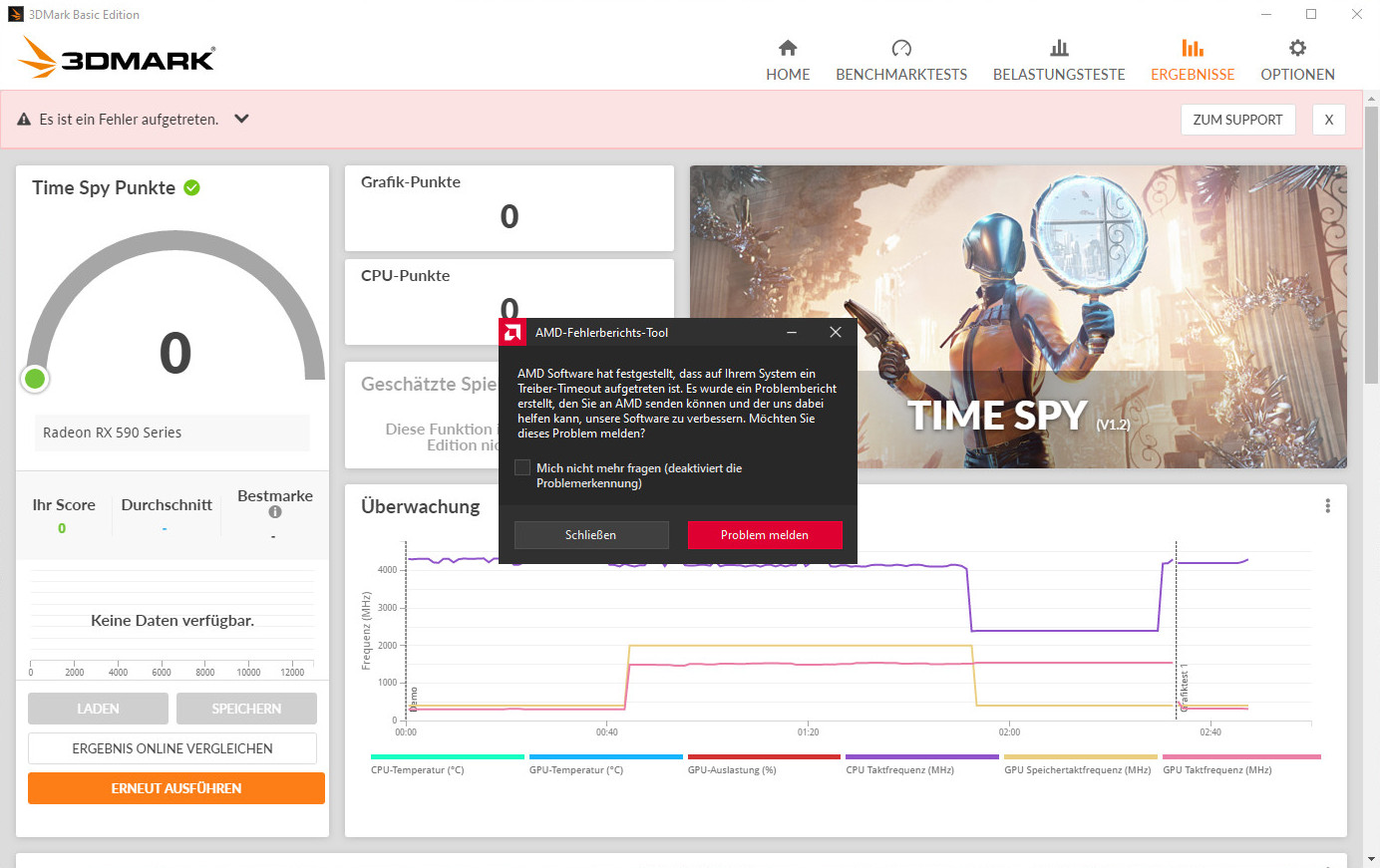The height and width of the screenshot is (868, 1380).
Task: Click Problem melden in the AMD dialog
Action: tap(765, 535)
